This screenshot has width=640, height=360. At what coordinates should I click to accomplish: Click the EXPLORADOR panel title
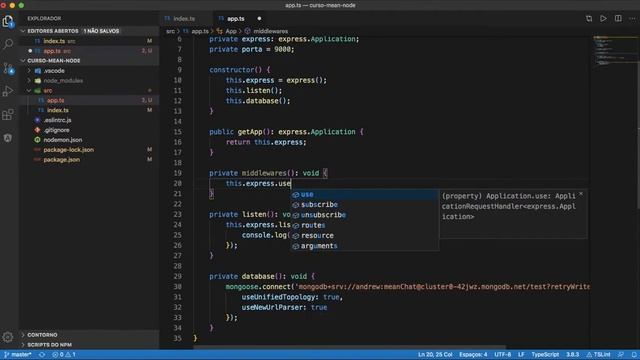(44, 19)
